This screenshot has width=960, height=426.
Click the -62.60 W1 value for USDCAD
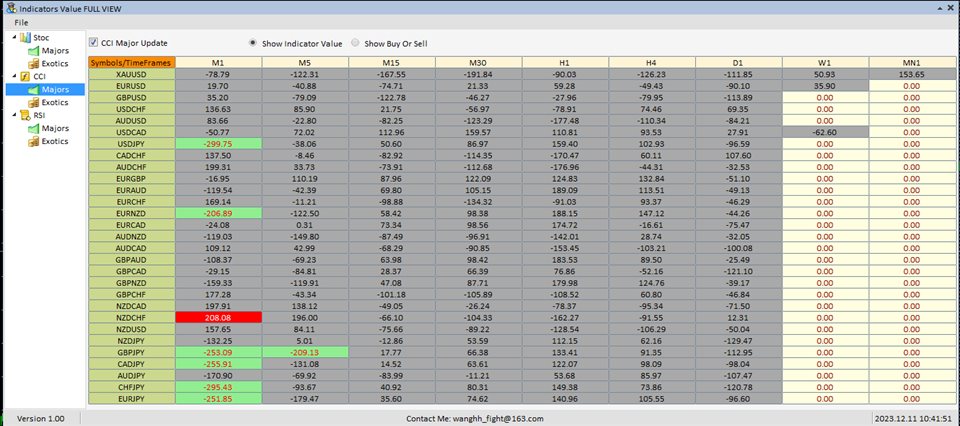tap(826, 132)
